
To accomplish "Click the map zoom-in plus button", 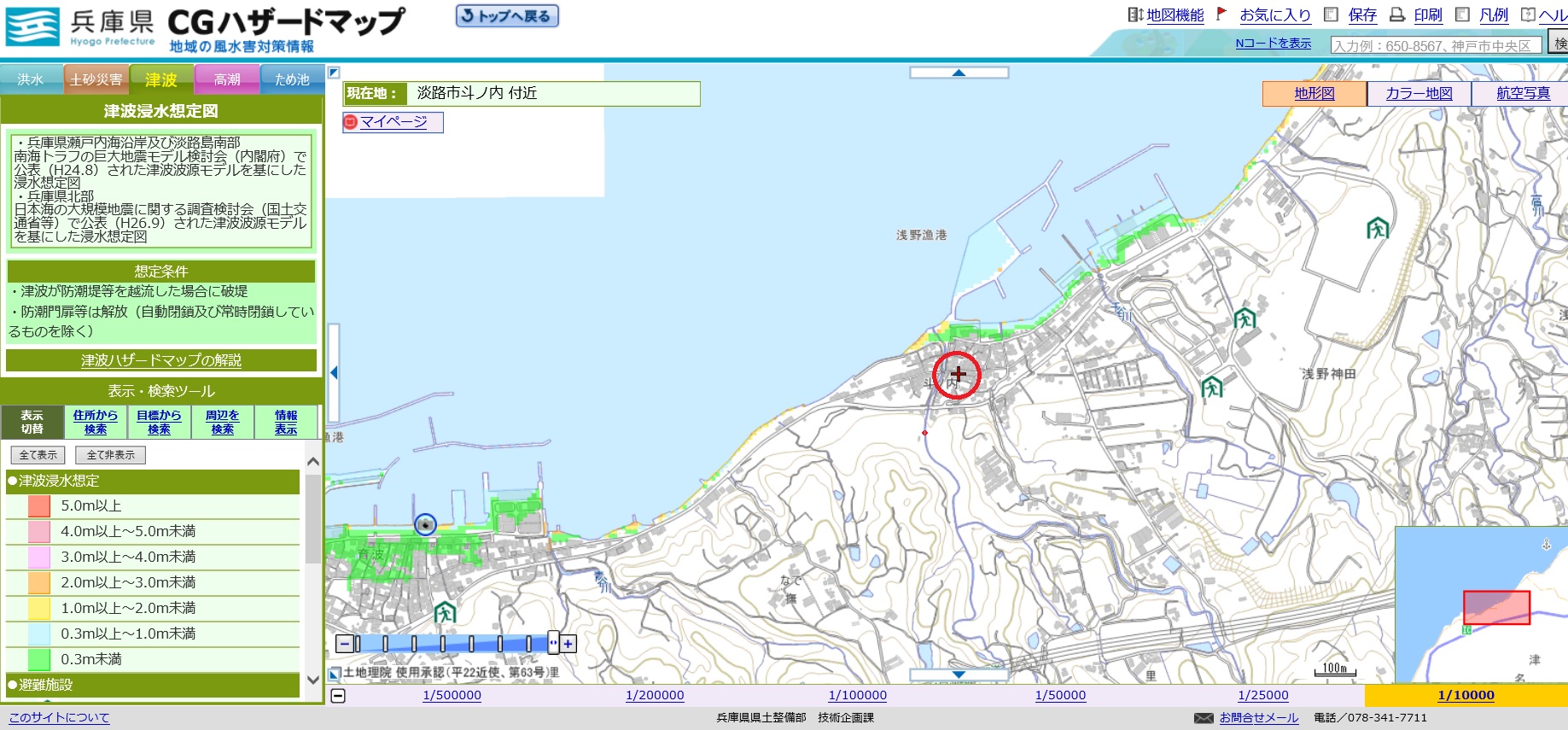I will coord(568,644).
